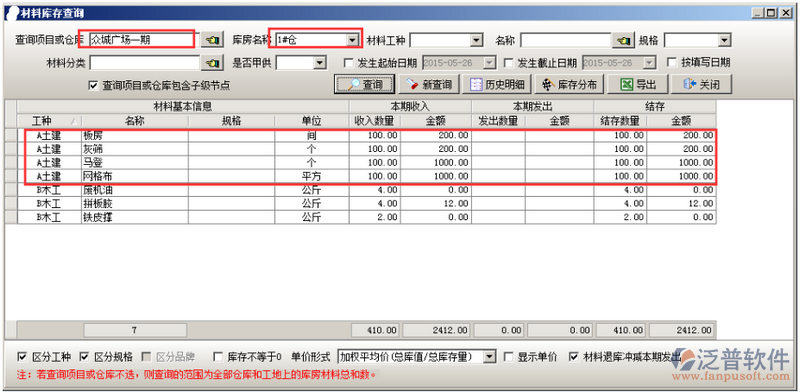Sort by the 工种 column header
Screen dimensions: 800x392
click(49, 120)
